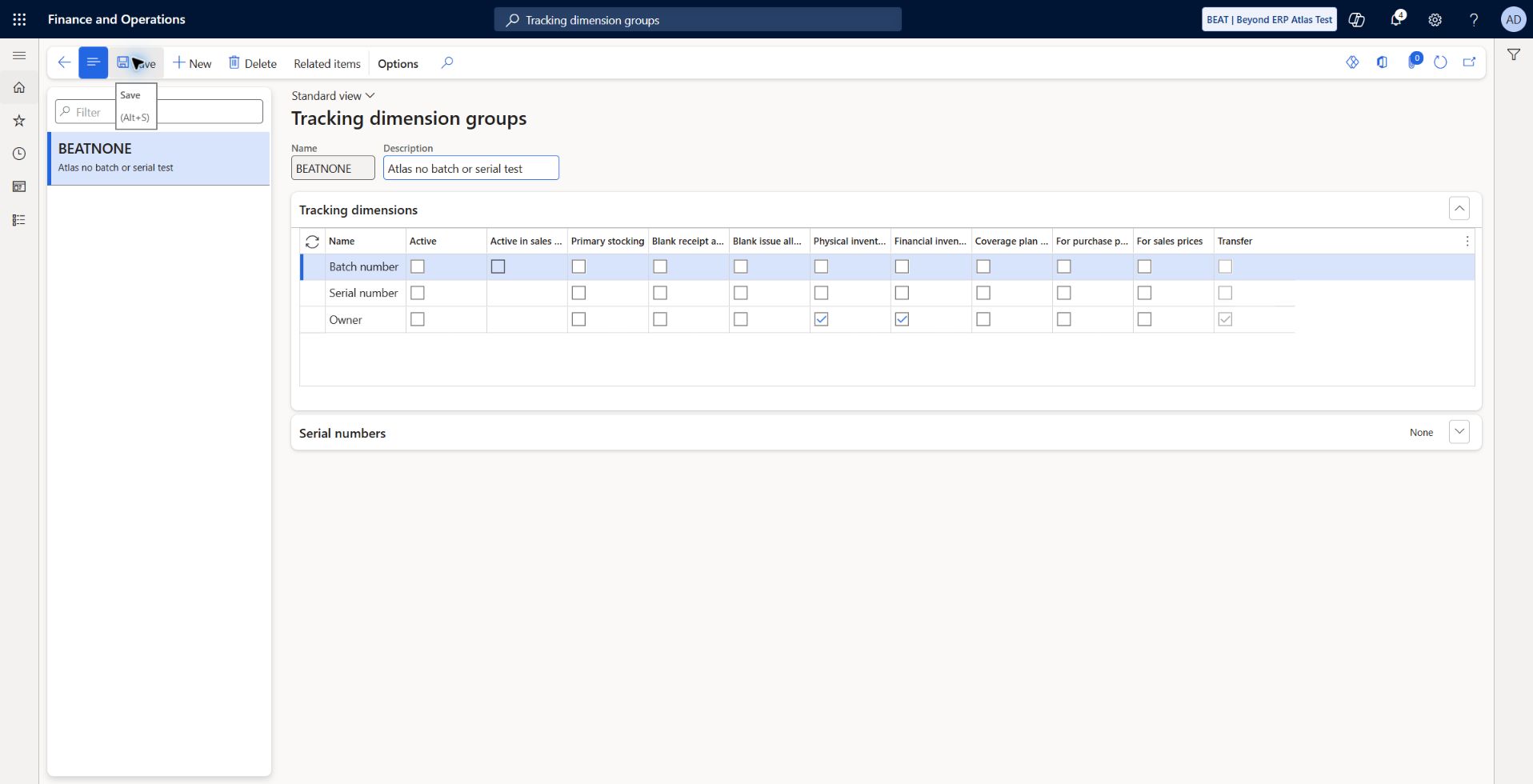Image resolution: width=1533 pixels, height=784 pixels.
Task: Open the filter pane funnel icon
Action: coord(1514,54)
